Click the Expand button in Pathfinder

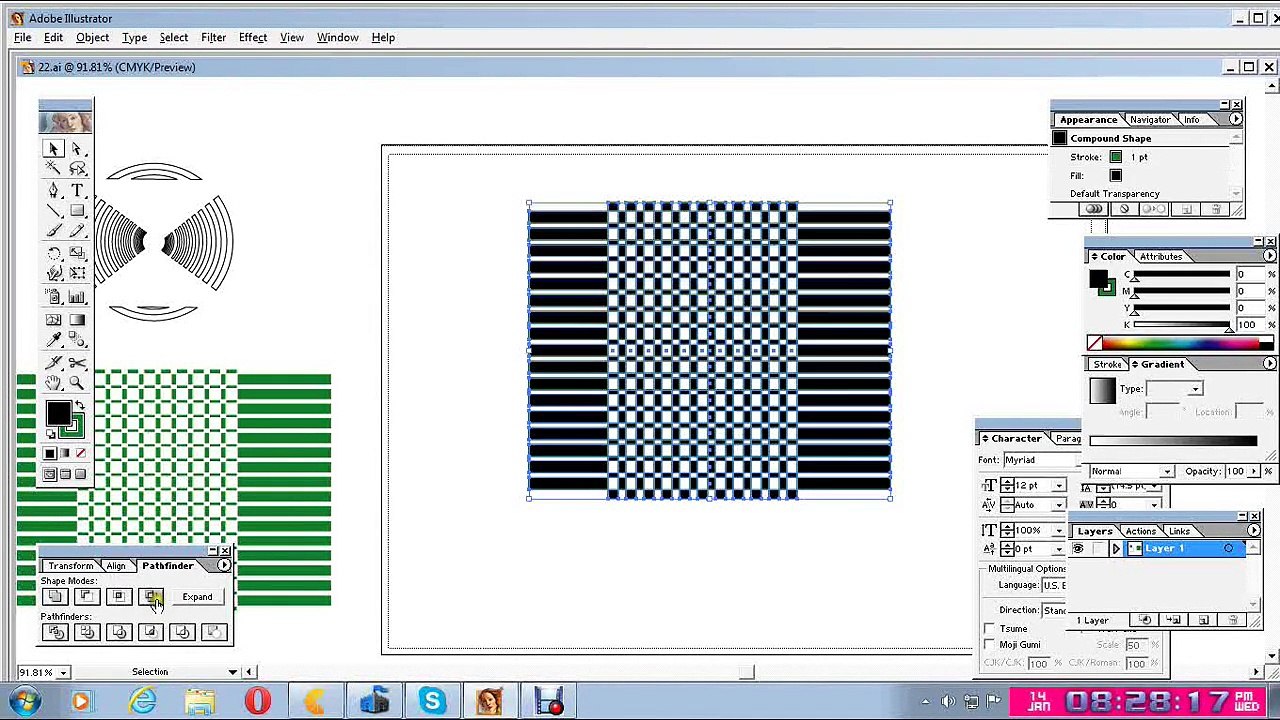click(197, 597)
